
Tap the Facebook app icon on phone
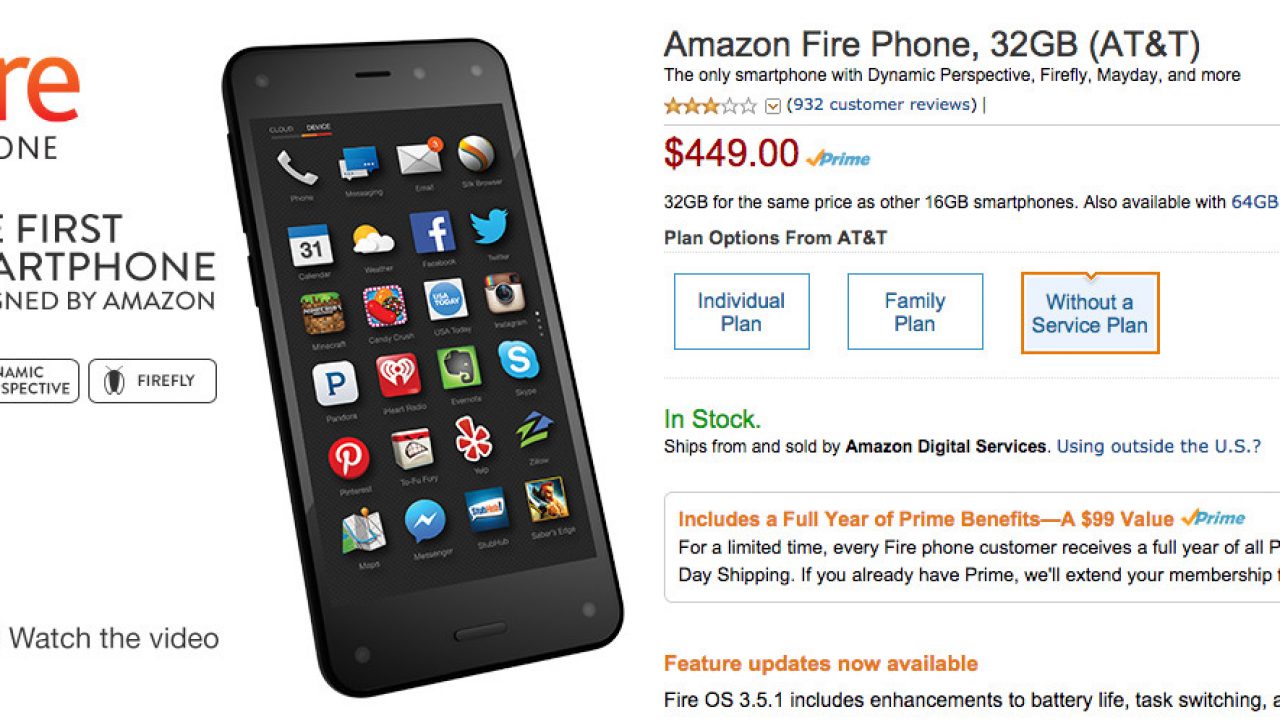click(x=433, y=232)
